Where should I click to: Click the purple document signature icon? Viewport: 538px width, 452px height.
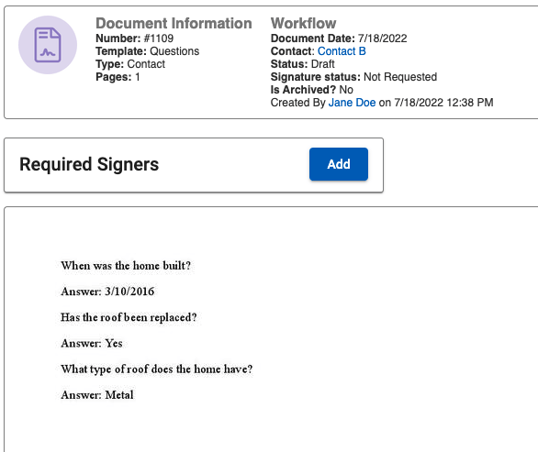click(48, 45)
